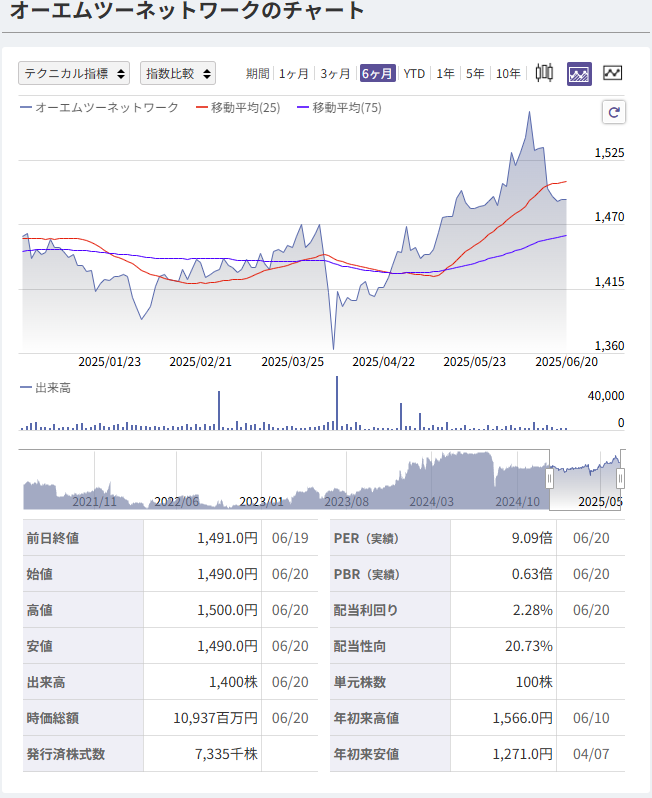Click 単元株数 value 100株
The width and height of the screenshot is (652, 798).
coord(534,682)
